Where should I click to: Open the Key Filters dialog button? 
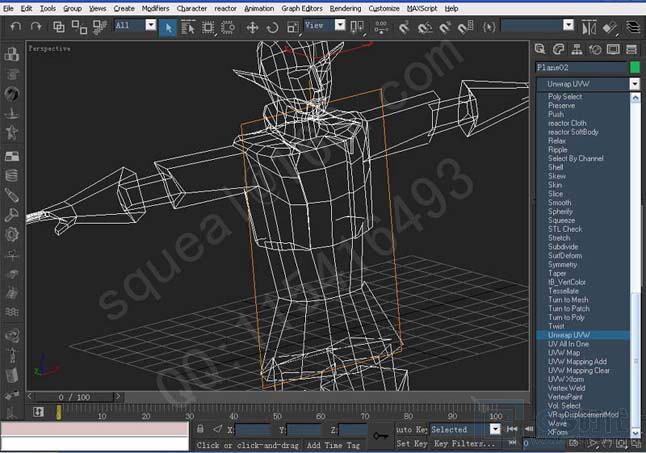(x=464, y=444)
